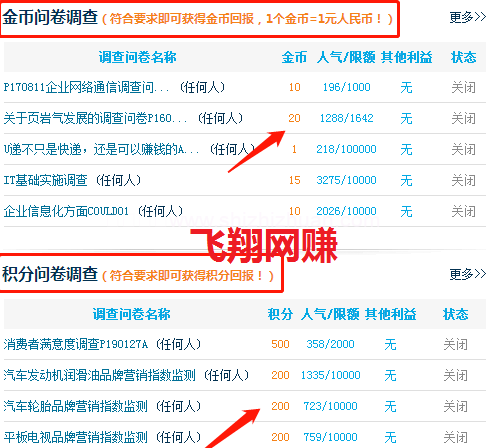Viewport: 488px width, 448px height.
Task: Click 积分 column header
Action: click(x=280, y=314)
